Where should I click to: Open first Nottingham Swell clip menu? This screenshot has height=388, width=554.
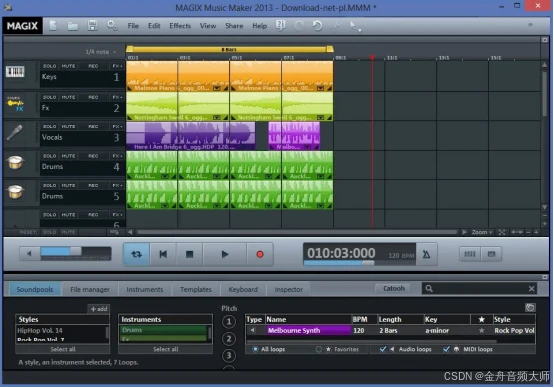(x=217, y=117)
